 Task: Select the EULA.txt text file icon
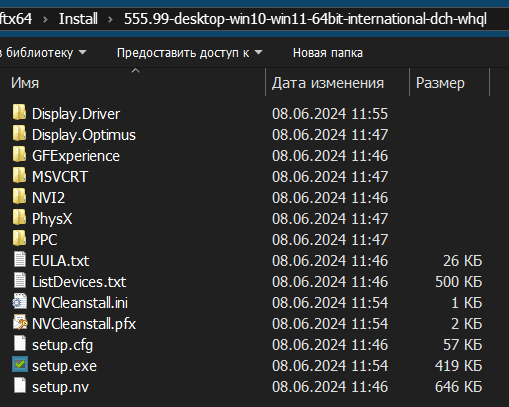pos(20,259)
